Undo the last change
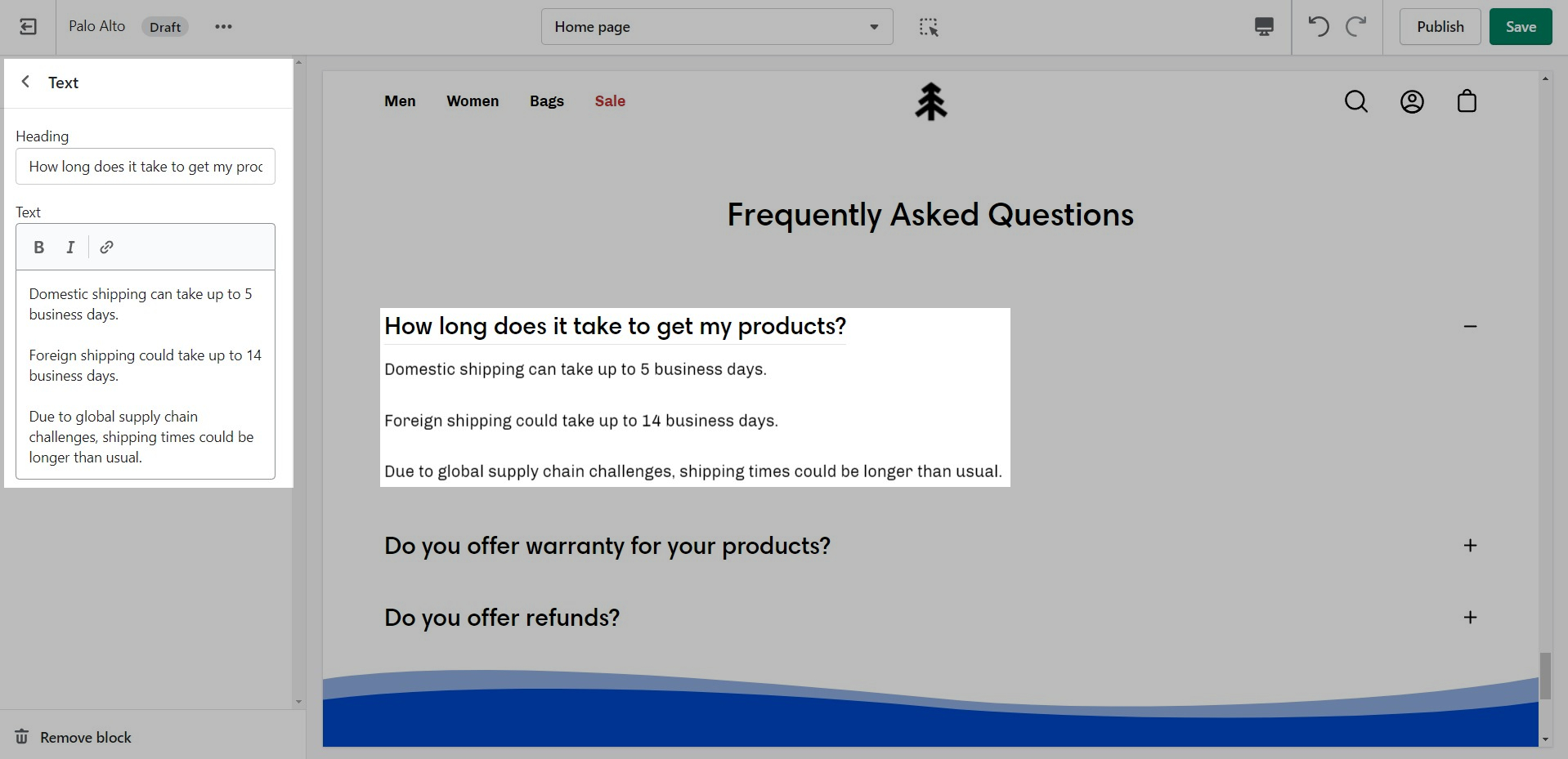Image resolution: width=1568 pixels, height=759 pixels. pos(1318,27)
